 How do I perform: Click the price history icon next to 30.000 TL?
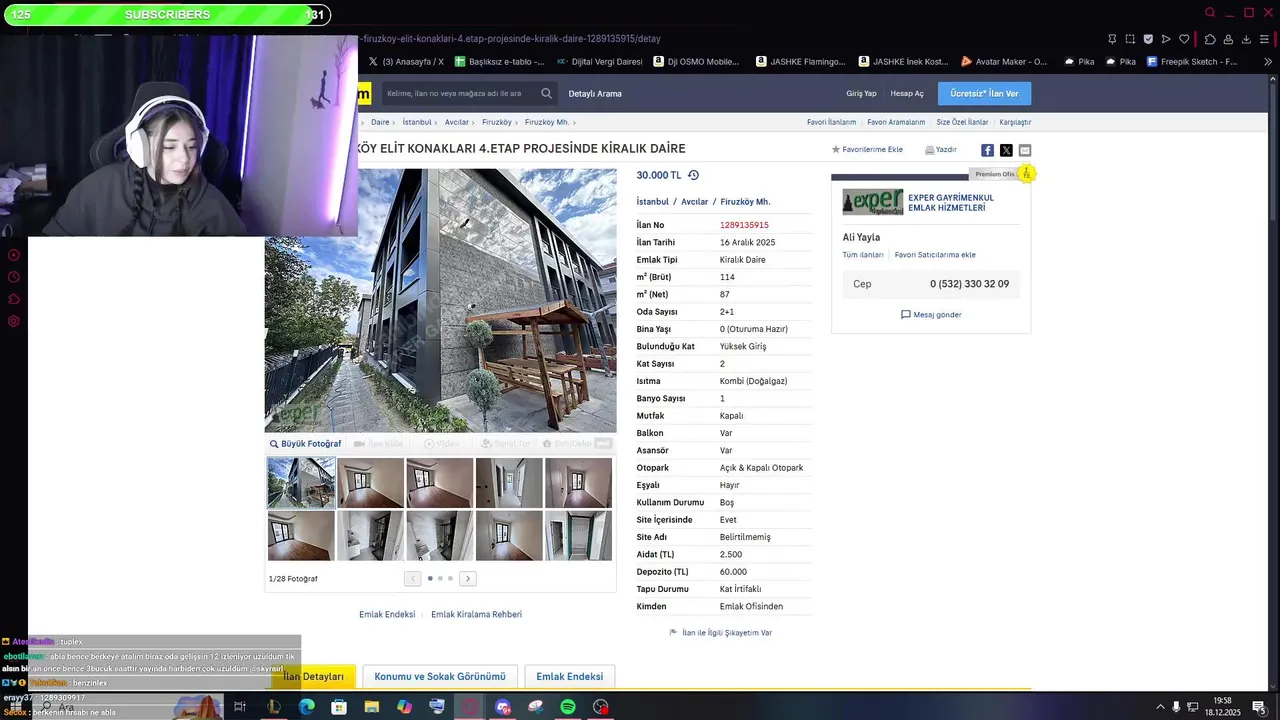tap(693, 175)
